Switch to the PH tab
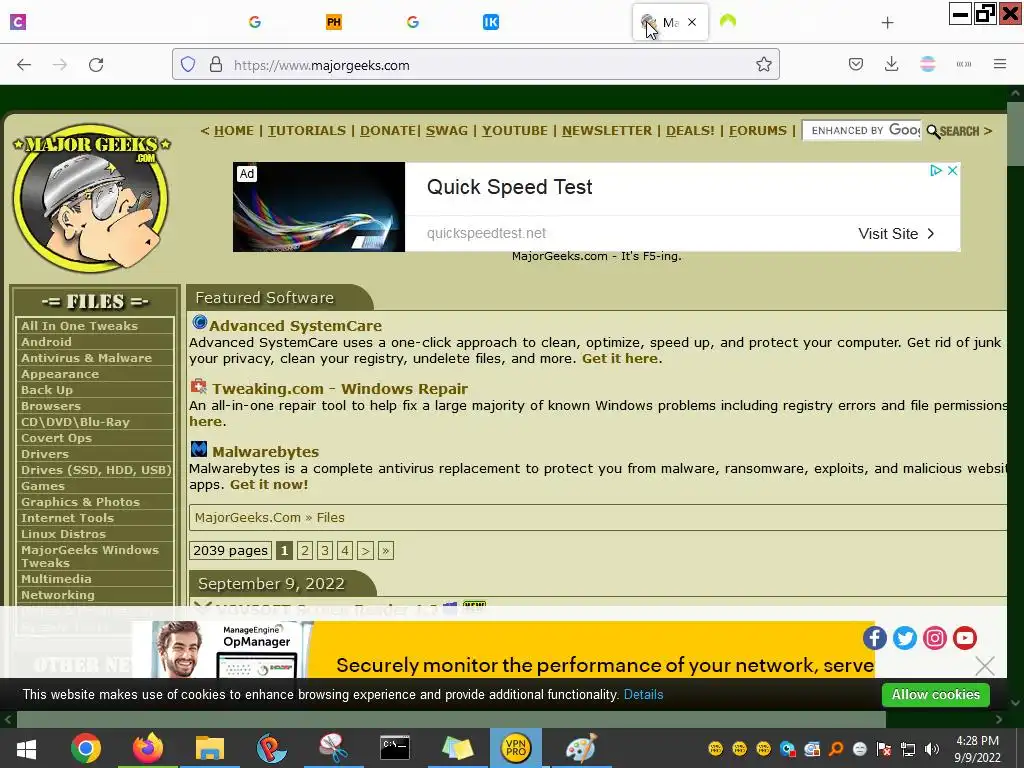The width and height of the screenshot is (1024, 768). 334,22
